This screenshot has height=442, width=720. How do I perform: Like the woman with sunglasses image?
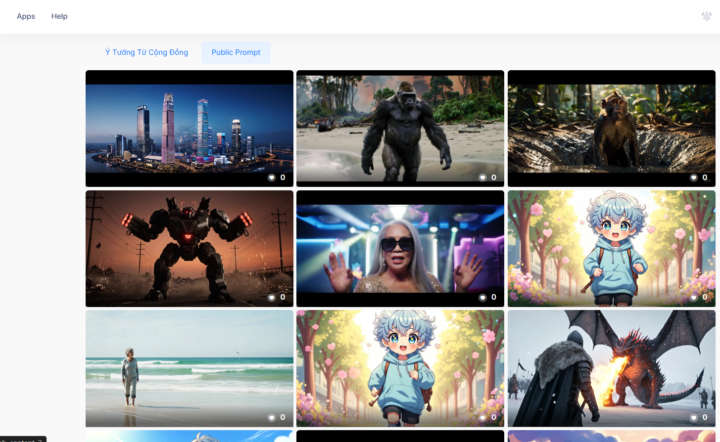[482, 297]
